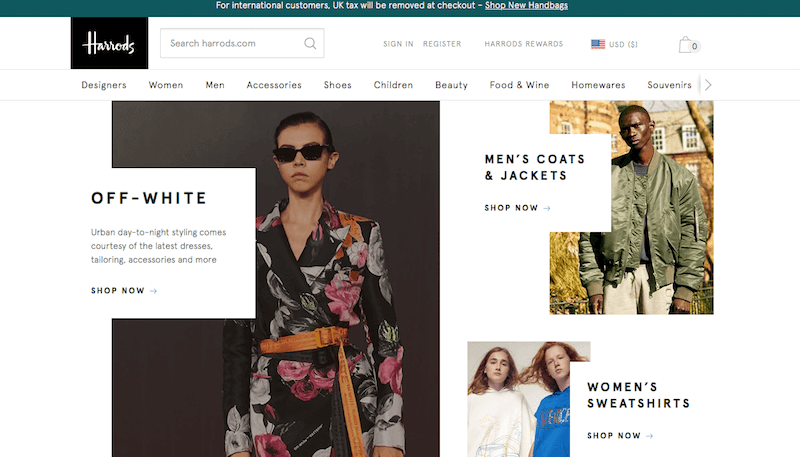Follow the Shop New Handbags banner link
This screenshot has height=457, width=800.
[x=526, y=6]
